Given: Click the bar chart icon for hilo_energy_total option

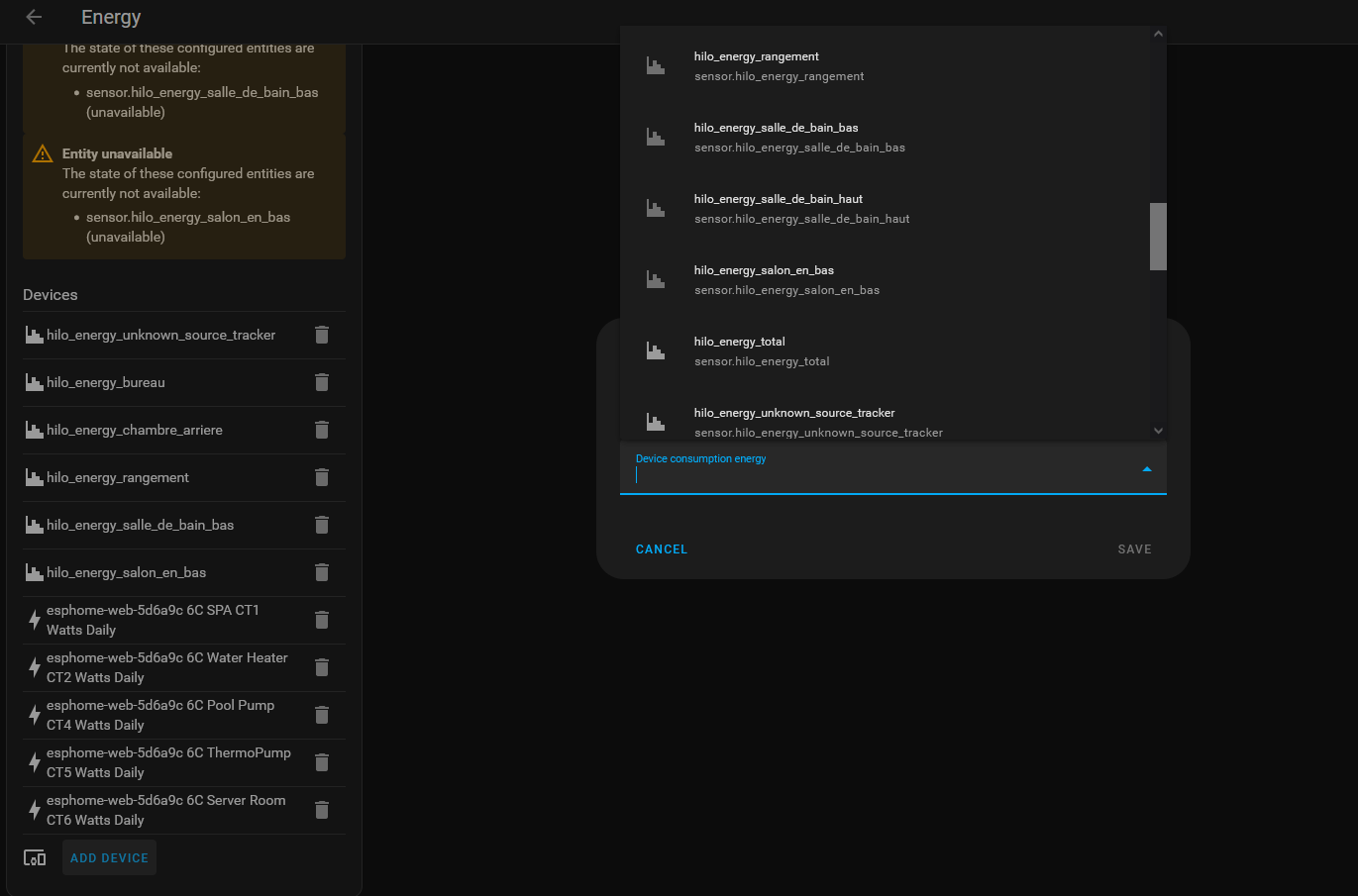Looking at the screenshot, I should [655, 349].
